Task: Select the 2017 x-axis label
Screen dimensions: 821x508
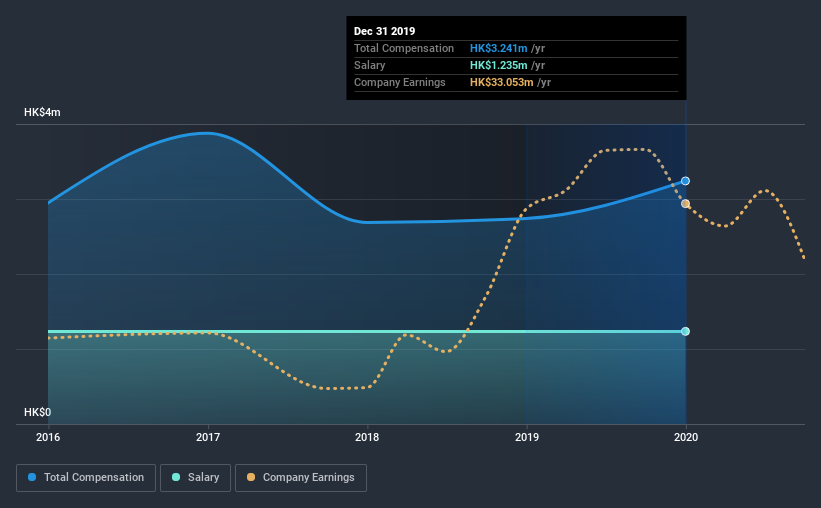Action: 208,437
